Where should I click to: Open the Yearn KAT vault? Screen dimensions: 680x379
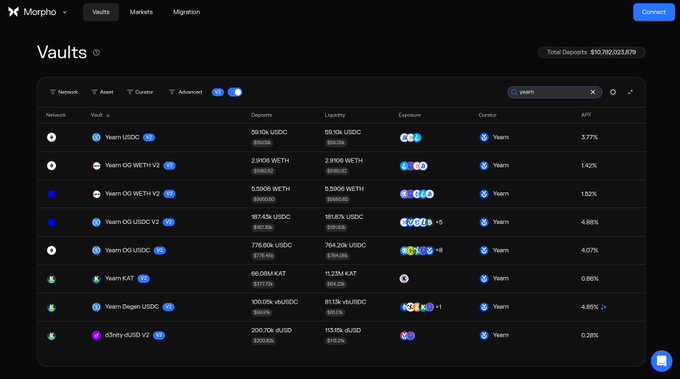pyautogui.click(x=341, y=279)
